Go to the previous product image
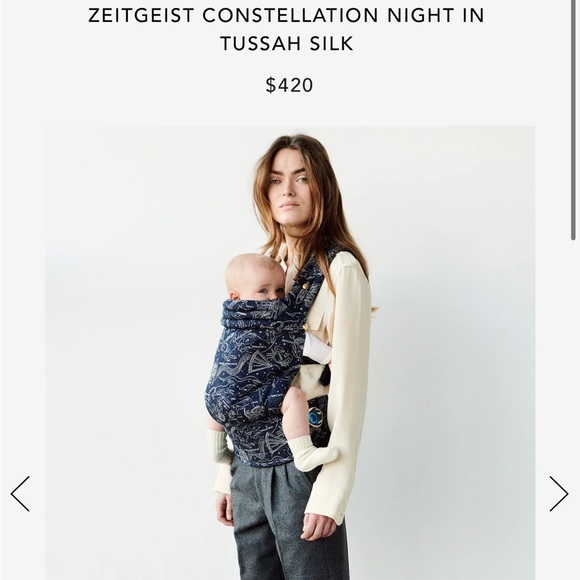 click(x=20, y=493)
